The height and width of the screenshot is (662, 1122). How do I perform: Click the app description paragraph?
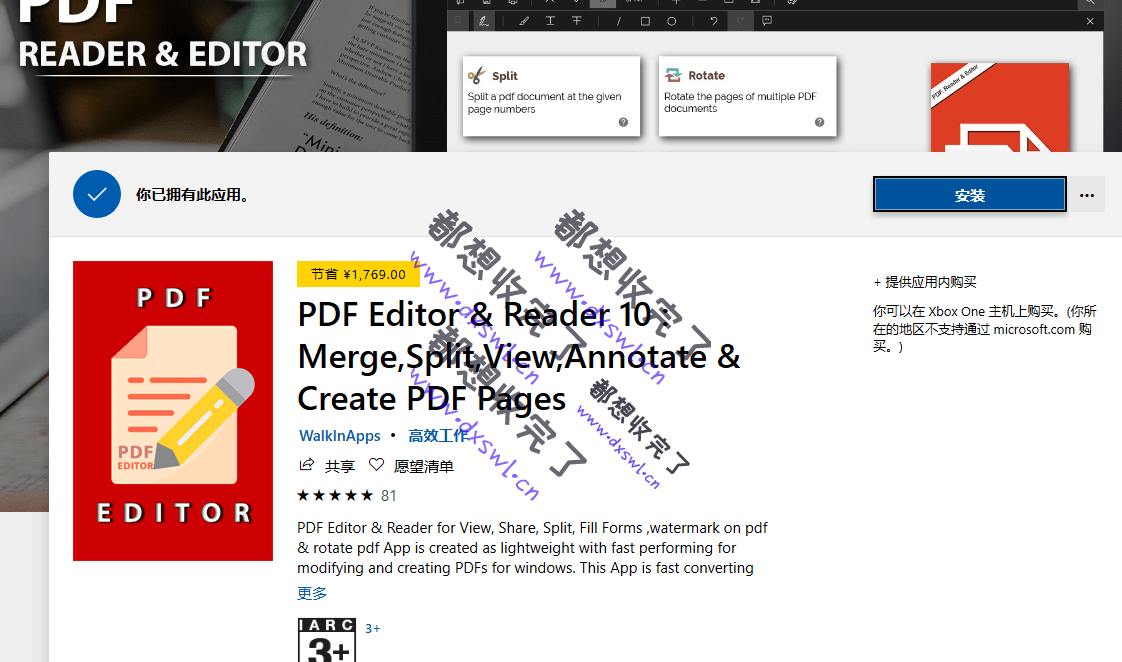(532, 547)
